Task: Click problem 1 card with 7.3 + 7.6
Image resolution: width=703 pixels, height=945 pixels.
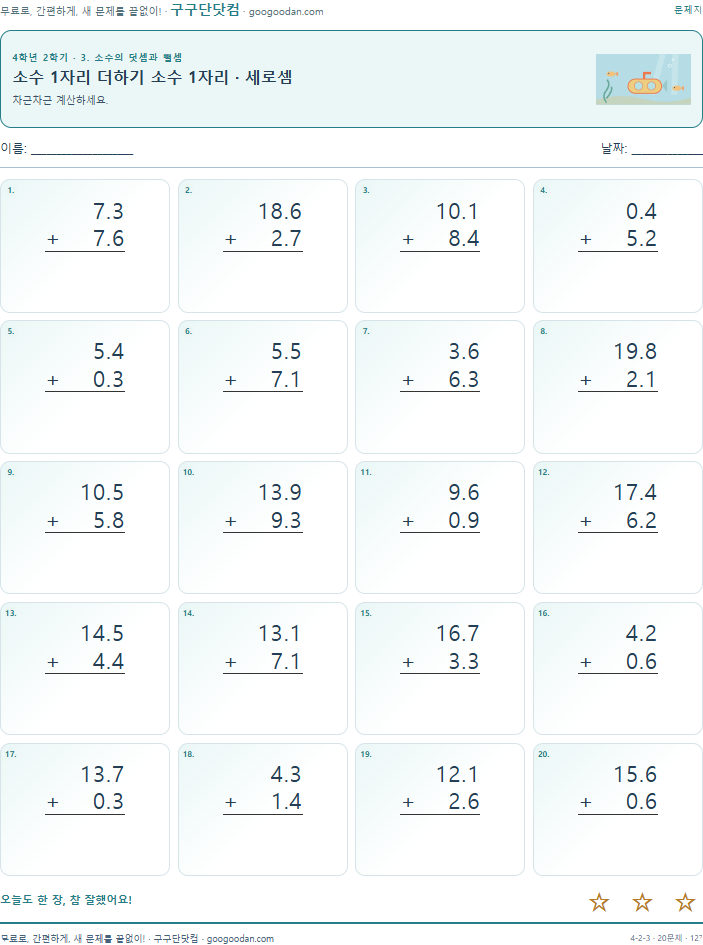Action: tap(85, 246)
